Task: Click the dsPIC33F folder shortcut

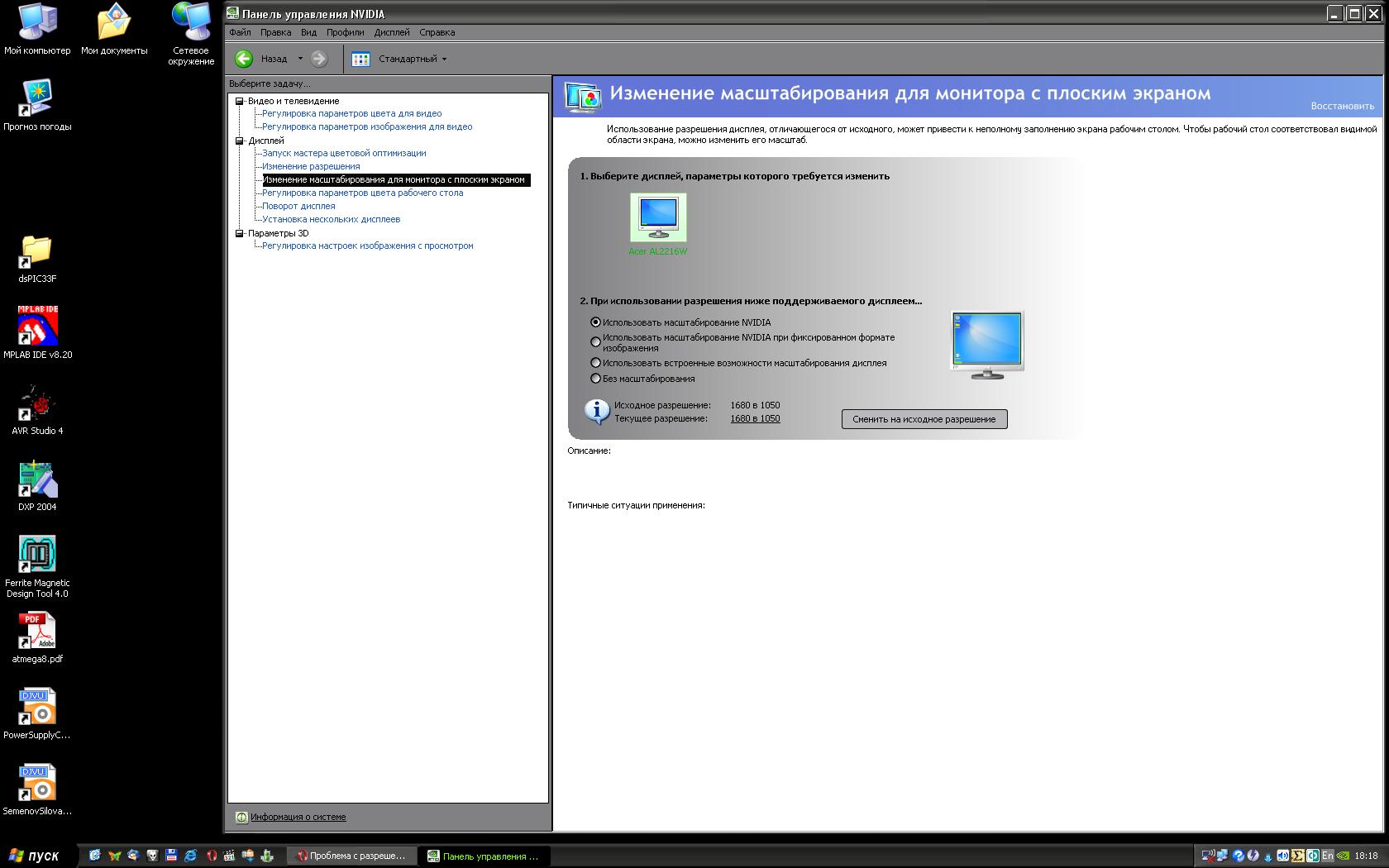Action: (37, 251)
